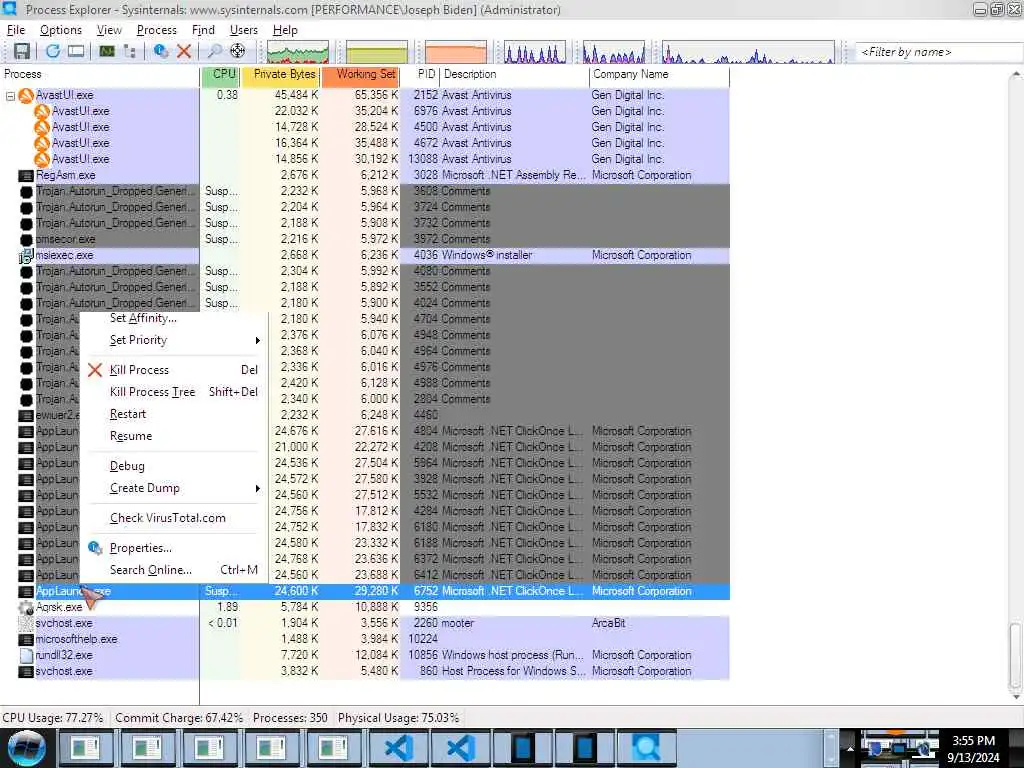This screenshot has height=768, width=1024.
Task: Select Kill Process Tree in context menu
Action: tap(174, 392)
